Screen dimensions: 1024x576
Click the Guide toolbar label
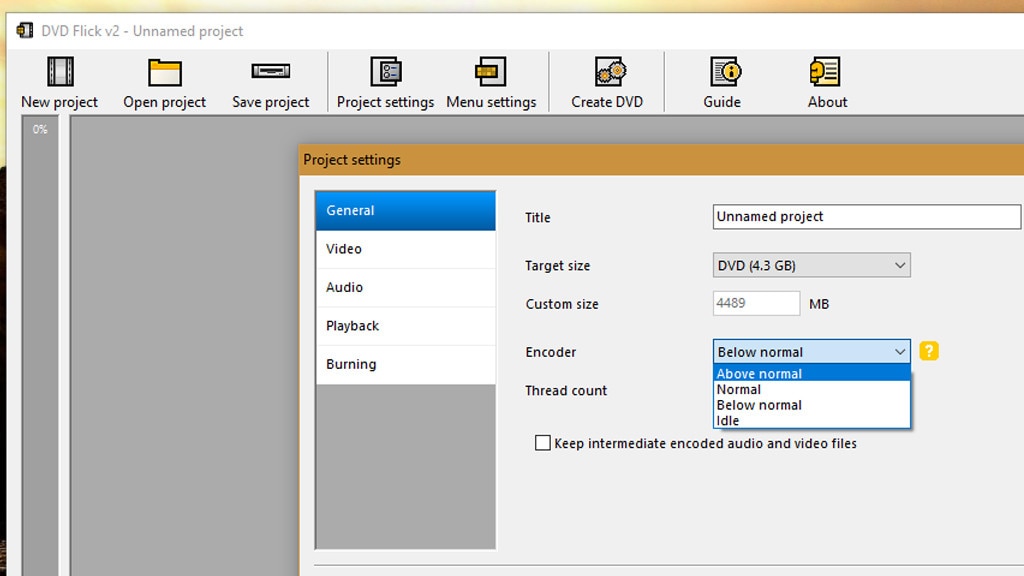pyautogui.click(x=722, y=102)
